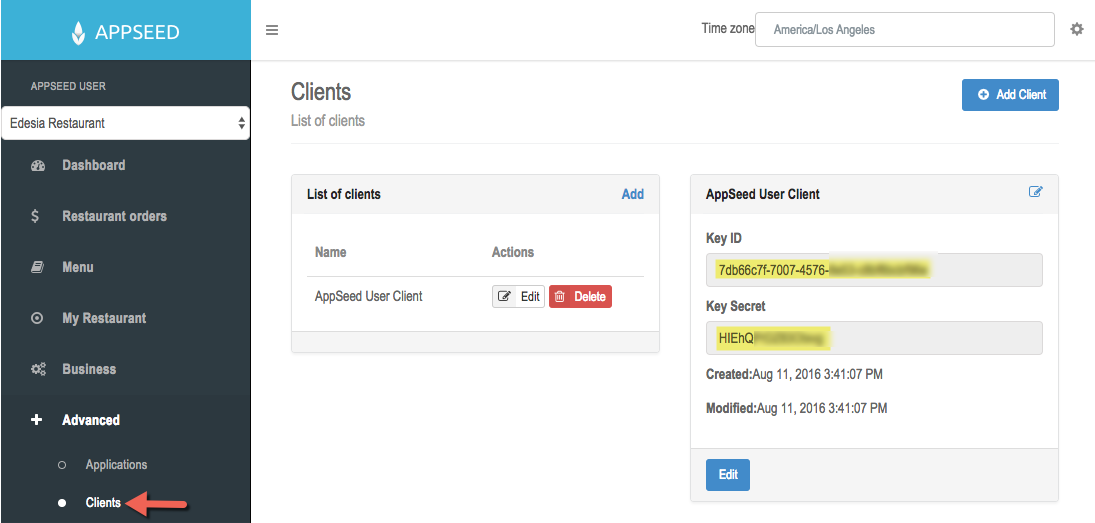Toggle the hamburger sidebar menu icon
Image resolution: width=1095 pixels, height=523 pixels.
pos(272,30)
